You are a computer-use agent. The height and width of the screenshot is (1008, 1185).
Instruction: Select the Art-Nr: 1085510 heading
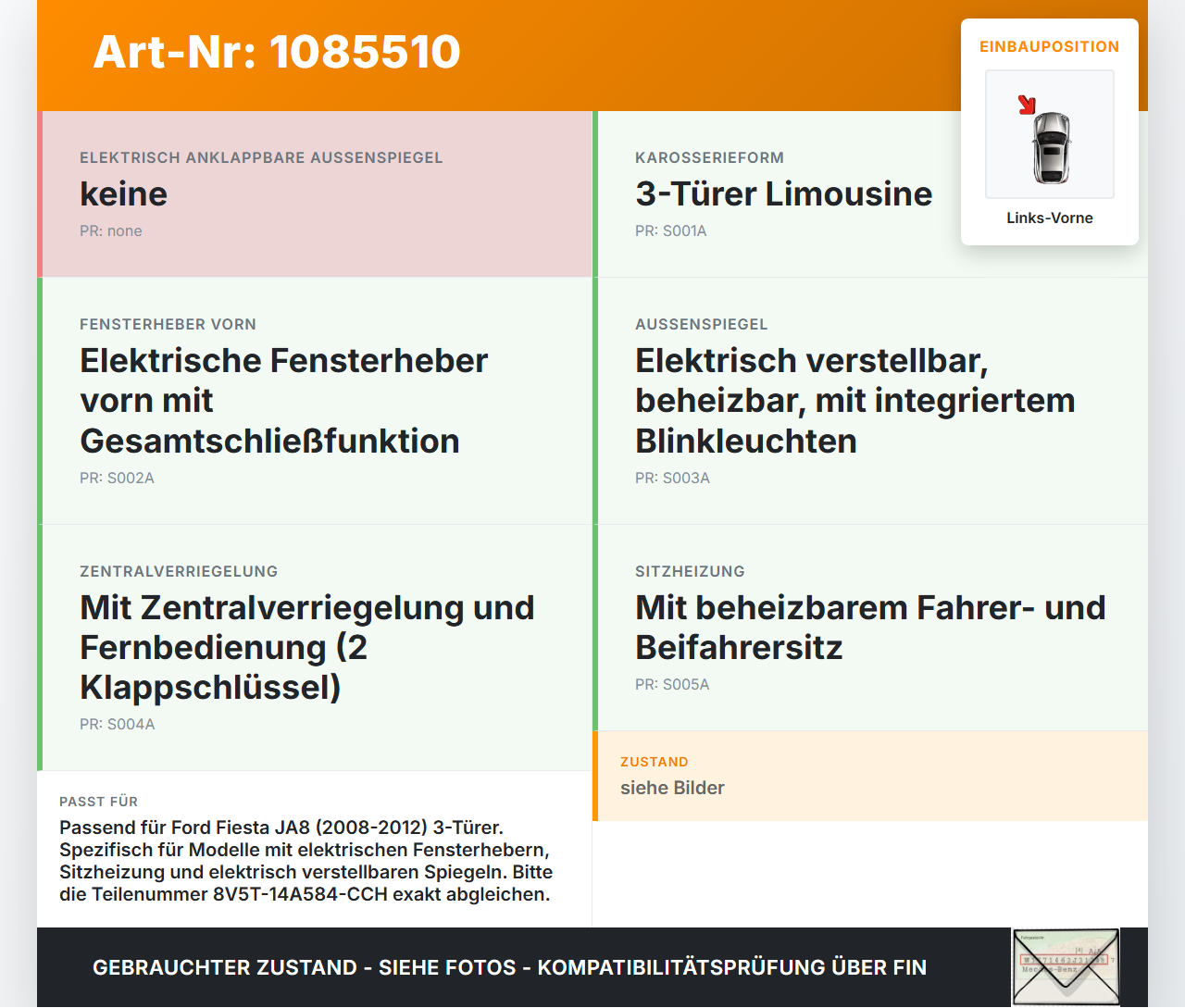tap(277, 52)
